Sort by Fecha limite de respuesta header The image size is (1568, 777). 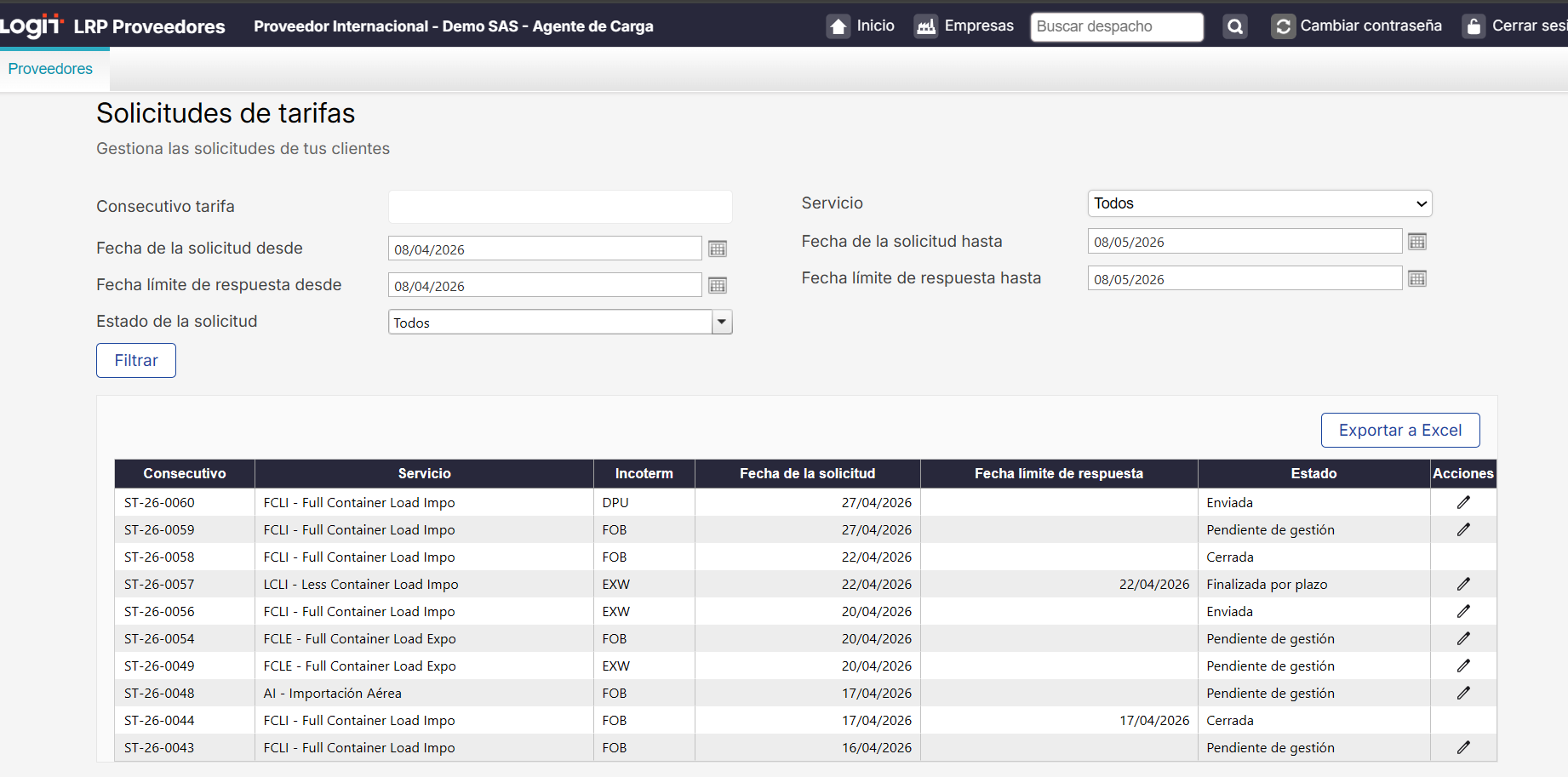click(x=1059, y=473)
